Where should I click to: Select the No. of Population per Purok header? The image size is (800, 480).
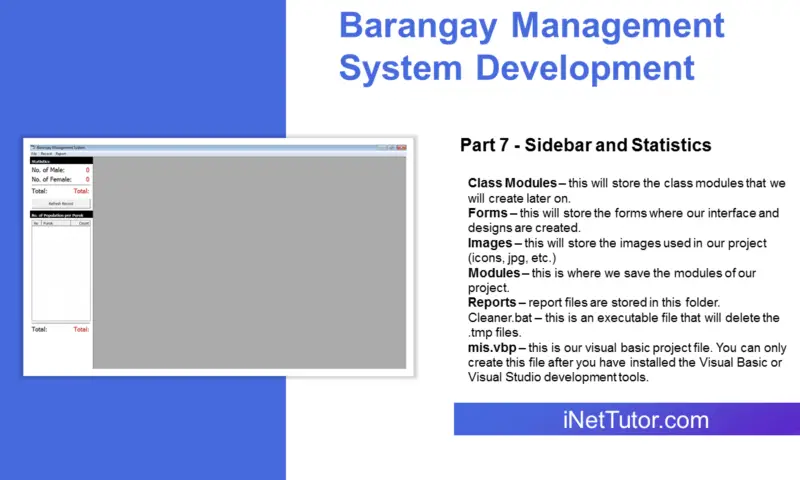pos(60,215)
